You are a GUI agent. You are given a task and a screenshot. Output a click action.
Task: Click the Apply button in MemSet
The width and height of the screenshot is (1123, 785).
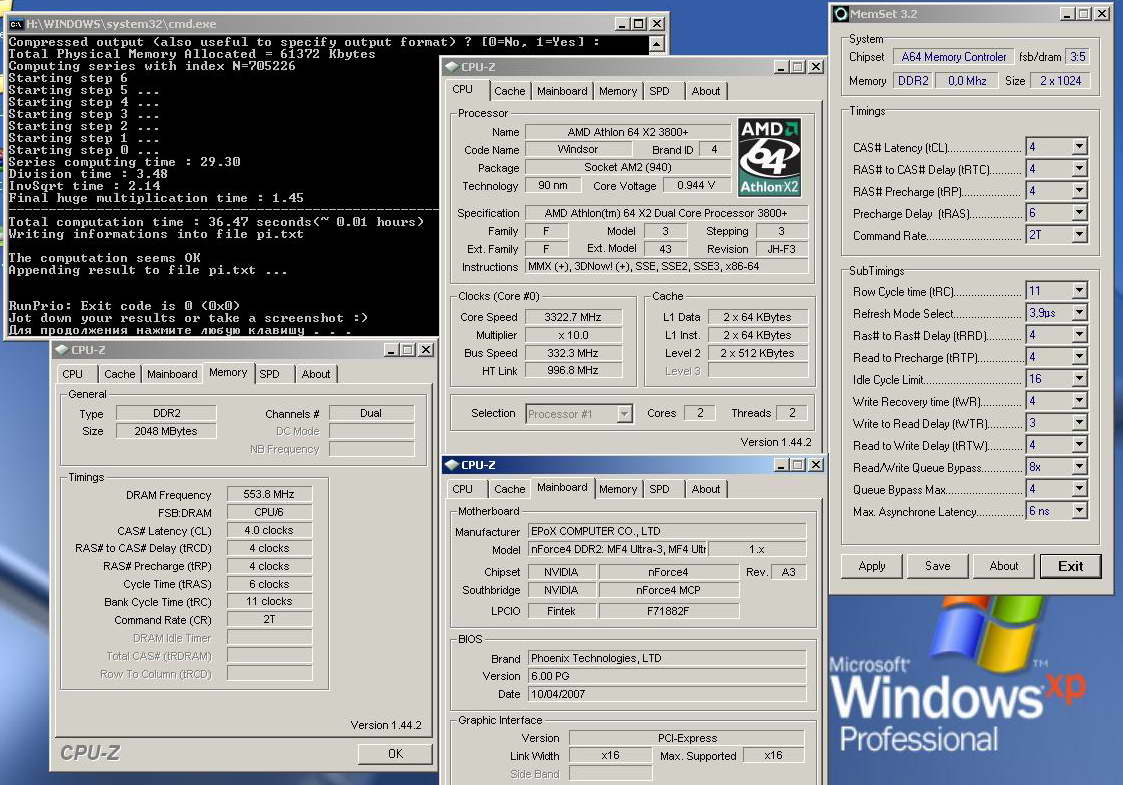pyautogui.click(x=872, y=566)
